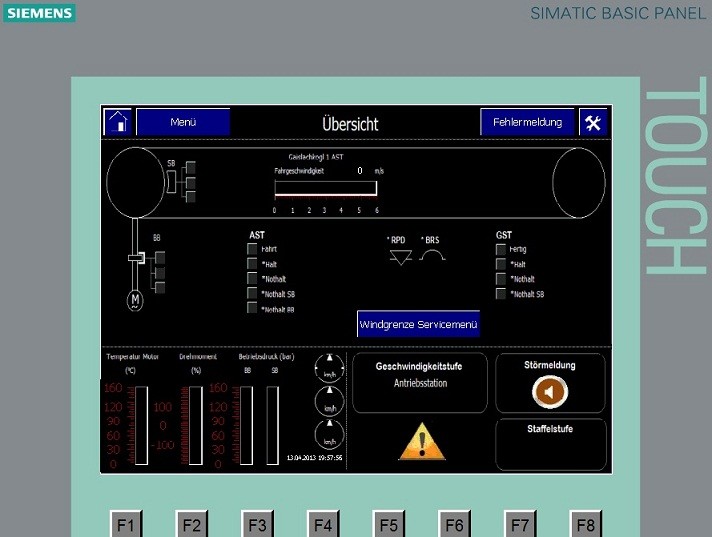The image size is (712, 537).
Task: Click the bottom km/h wind gauge
Action: pos(328,434)
